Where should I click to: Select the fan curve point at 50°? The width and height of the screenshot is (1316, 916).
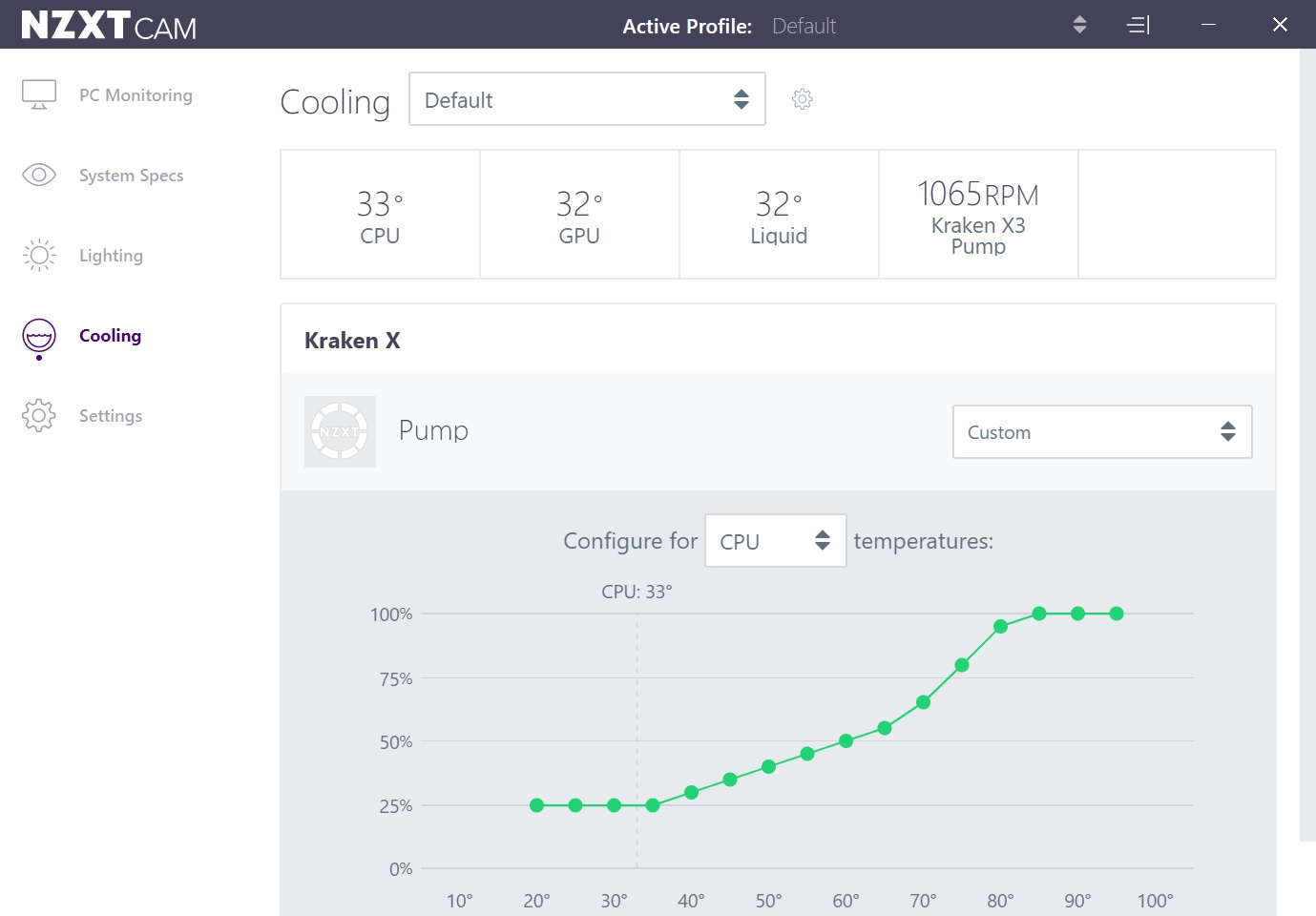coord(768,766)
